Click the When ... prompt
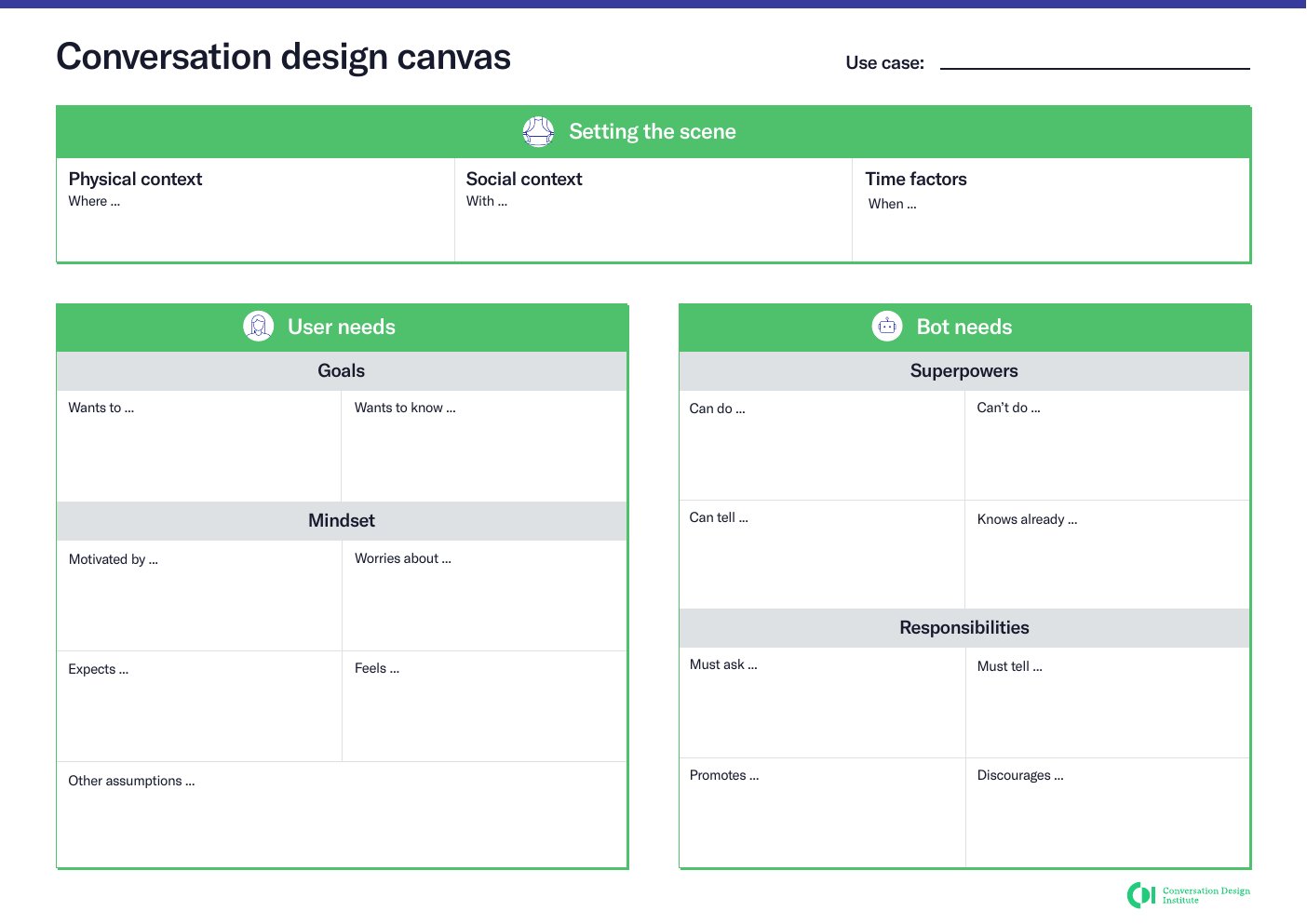The height and width of the screenshot is (924, 1307). point(893,204)
